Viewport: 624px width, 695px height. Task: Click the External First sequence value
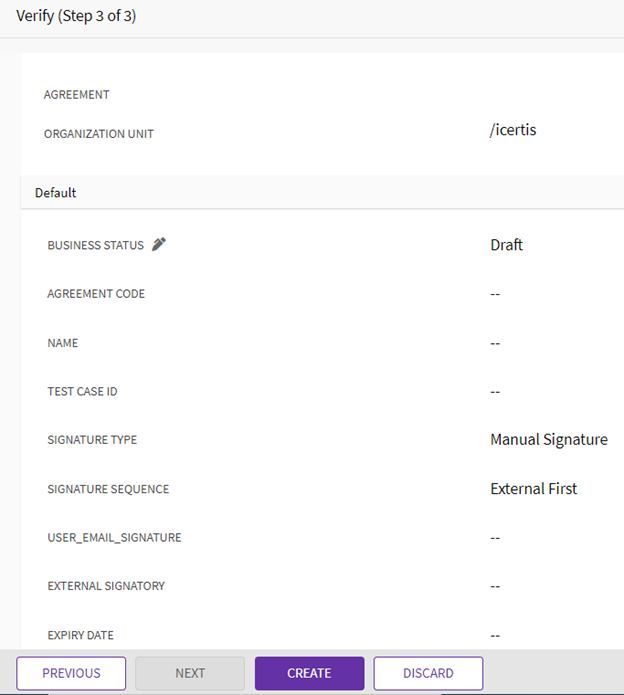[x=533, y=489]
